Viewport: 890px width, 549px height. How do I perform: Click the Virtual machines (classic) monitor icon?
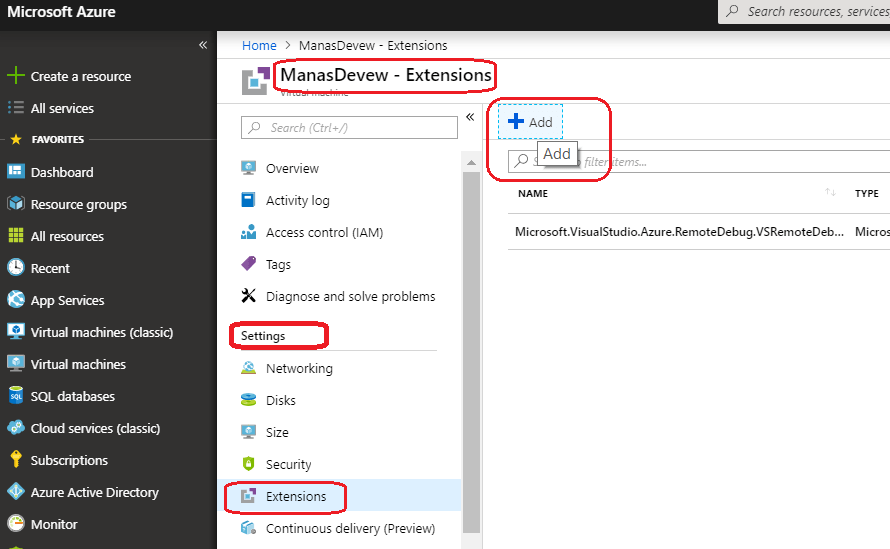pyautogui.click(x=16, y=332)
